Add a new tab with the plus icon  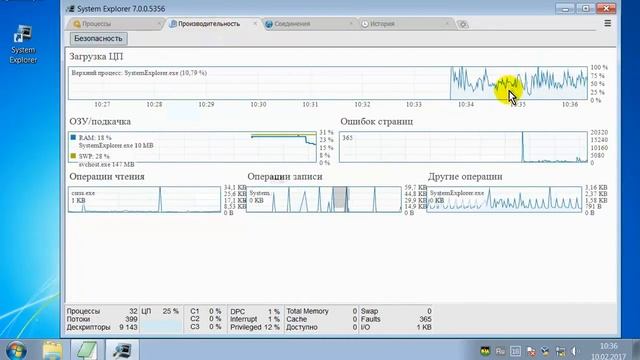click(462, 24)
